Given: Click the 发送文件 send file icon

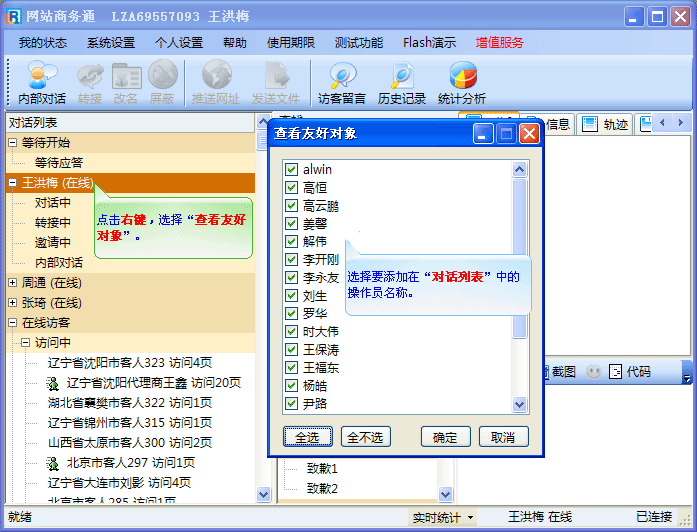Looking at the screenshot, I should point(275,82).
